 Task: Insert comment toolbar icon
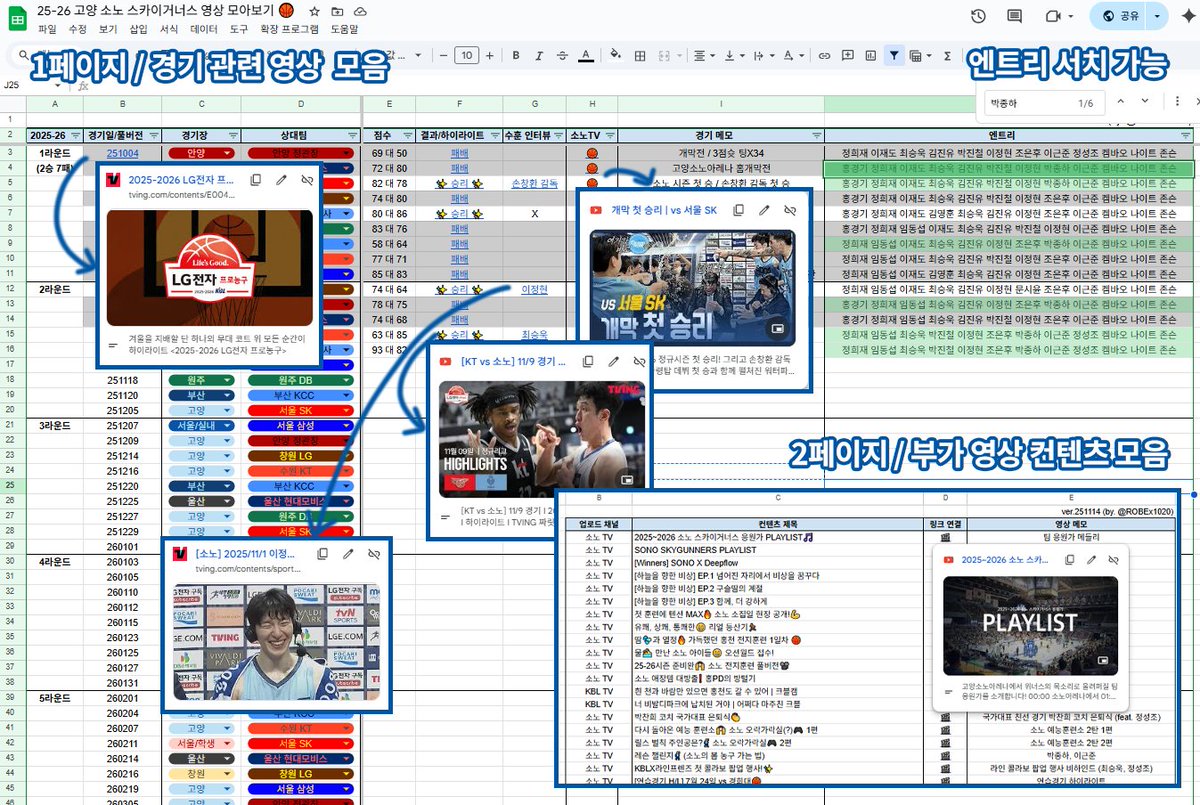coord(847,56)
